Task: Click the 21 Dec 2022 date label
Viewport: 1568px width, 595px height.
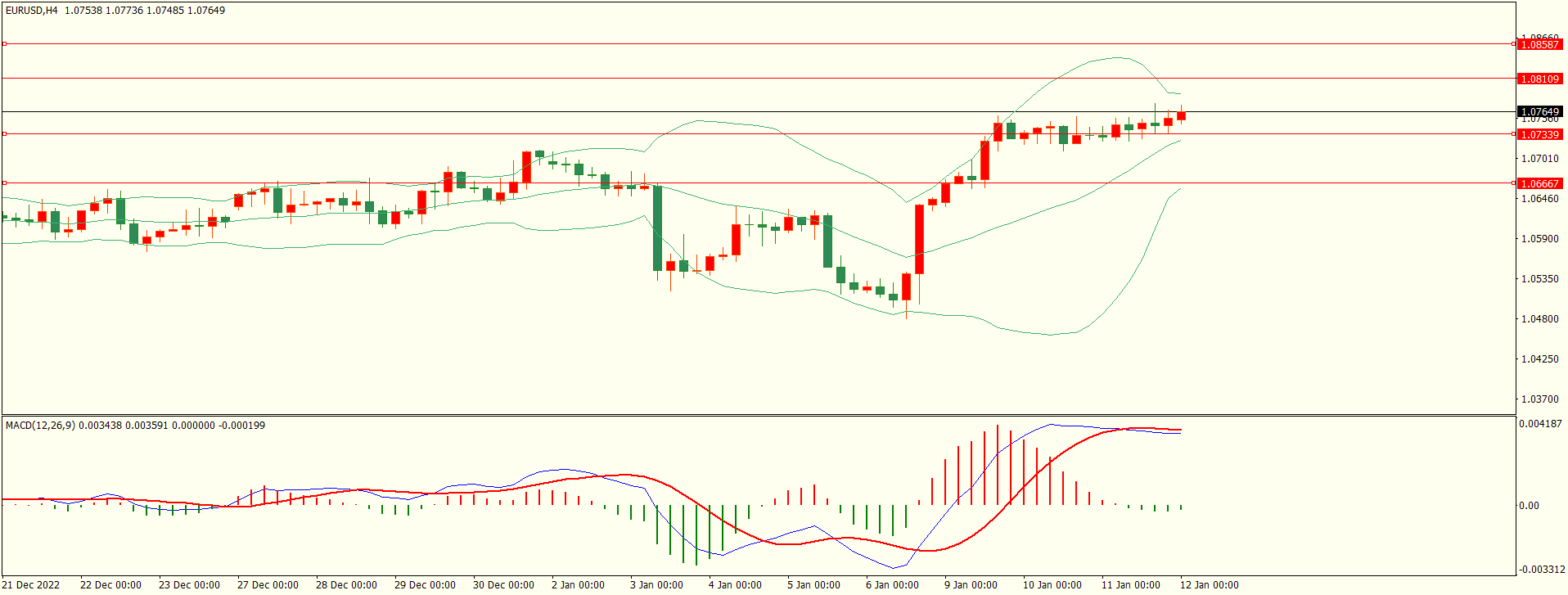Action: tap(31, 585)
